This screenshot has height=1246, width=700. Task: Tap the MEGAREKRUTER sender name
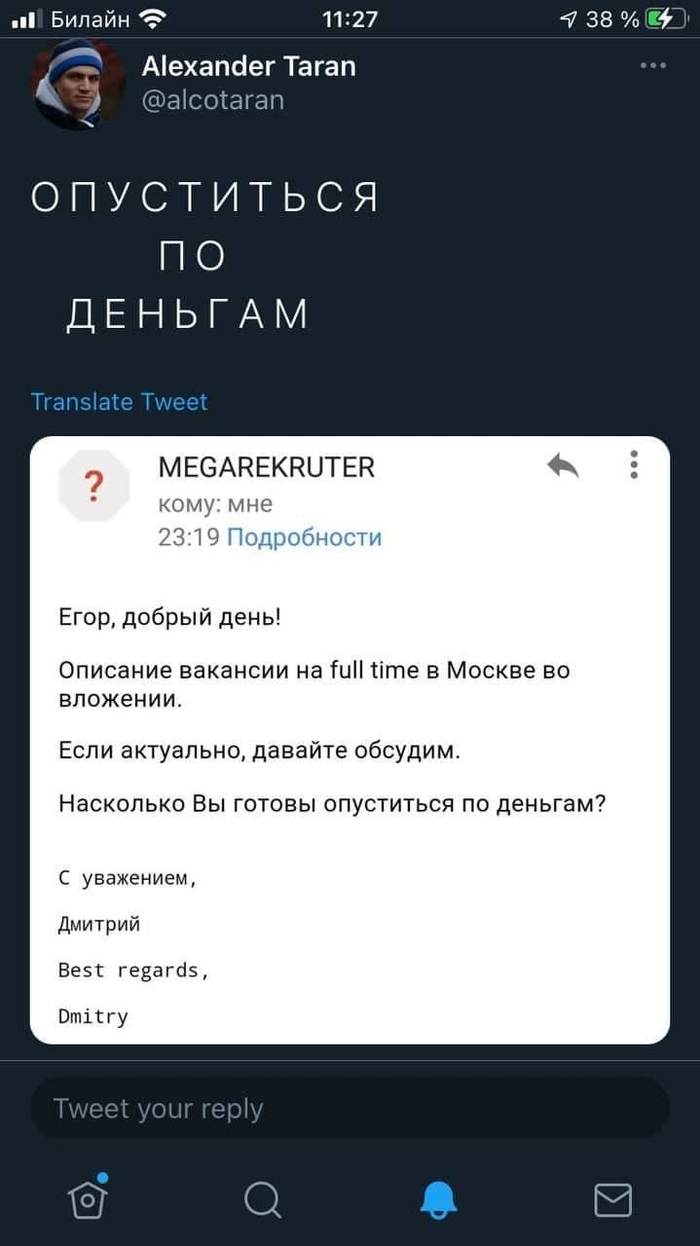click(266, 467)
